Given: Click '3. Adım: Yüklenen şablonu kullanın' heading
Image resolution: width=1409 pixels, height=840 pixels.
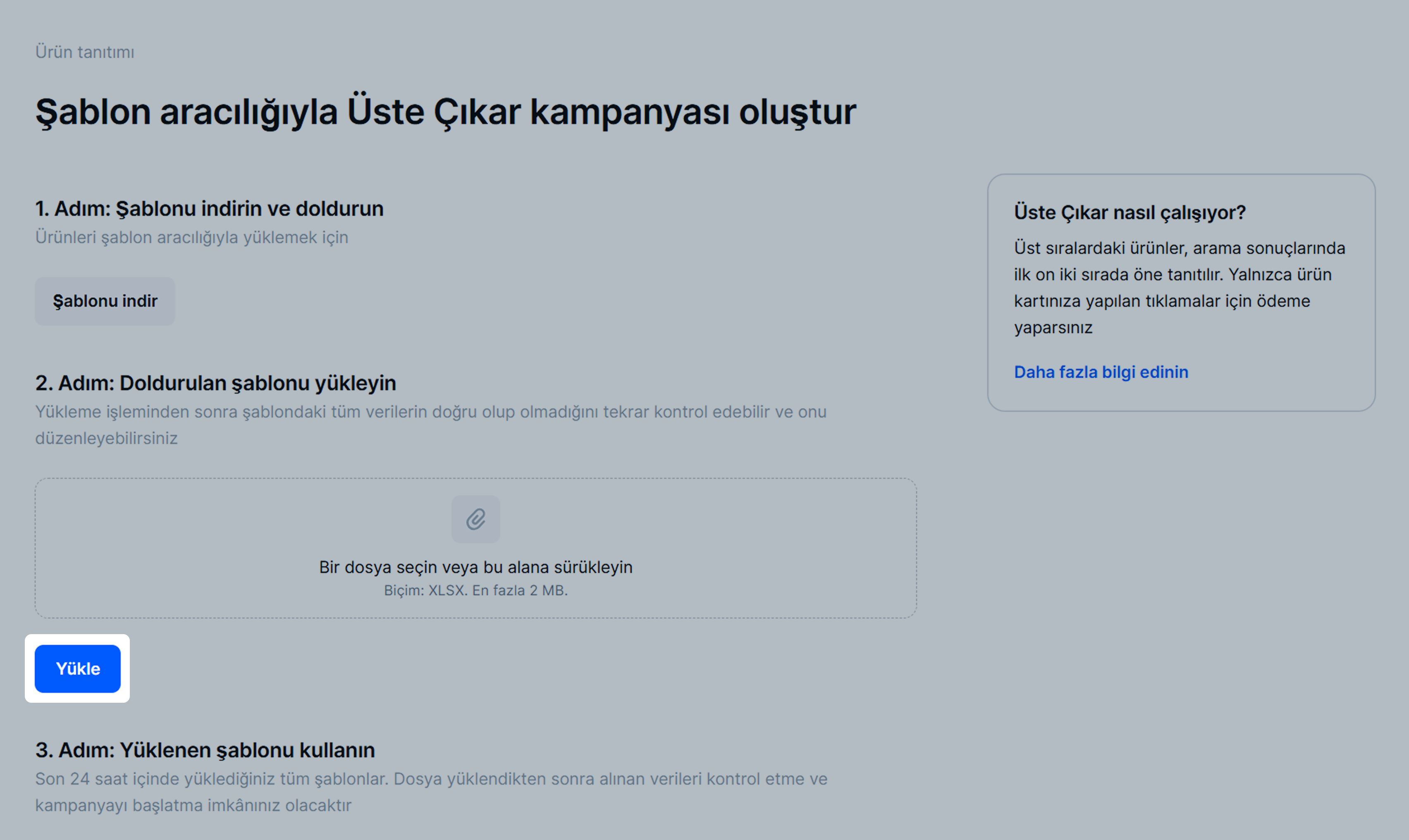Looking at the screenshot, I should tap(205, 750).
